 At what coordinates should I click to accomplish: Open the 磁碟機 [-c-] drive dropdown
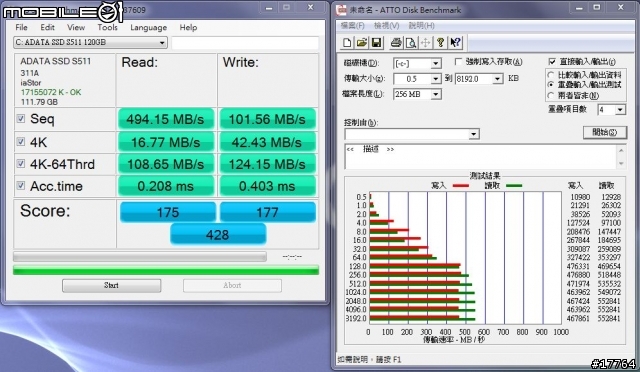click(x=436, y=64)
